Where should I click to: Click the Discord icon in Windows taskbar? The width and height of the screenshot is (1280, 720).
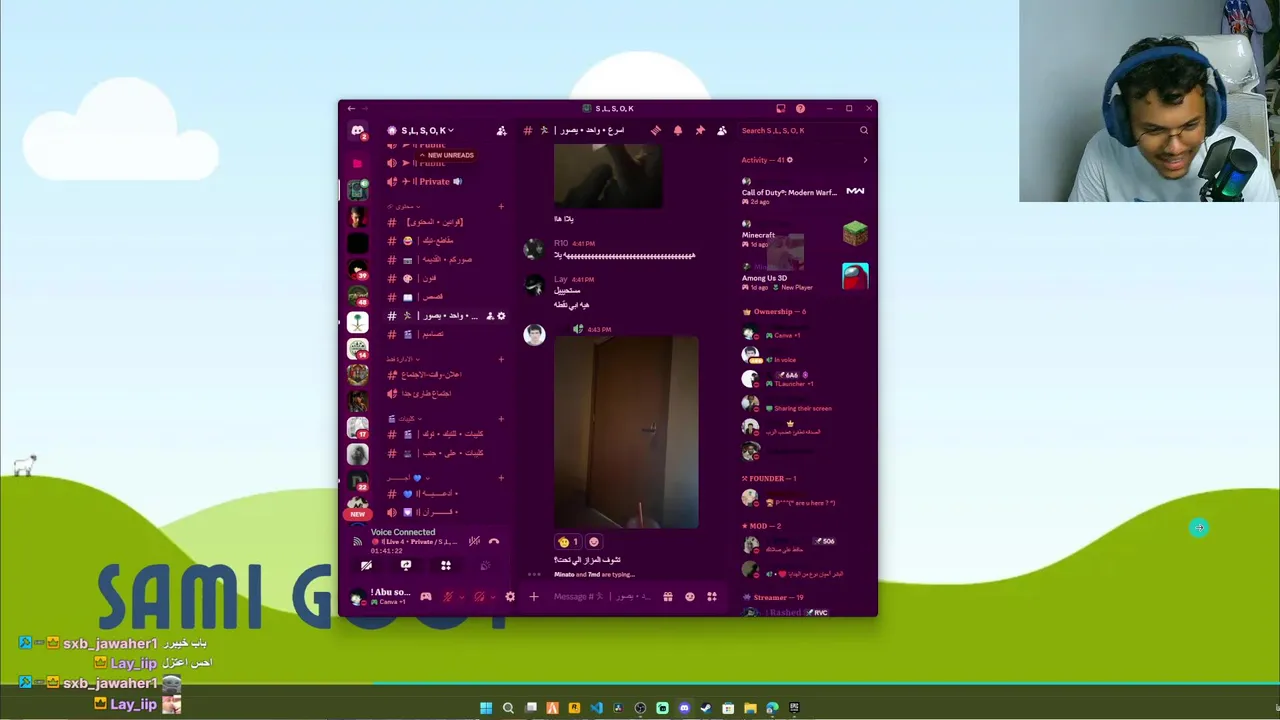click(x=684, y=708)
